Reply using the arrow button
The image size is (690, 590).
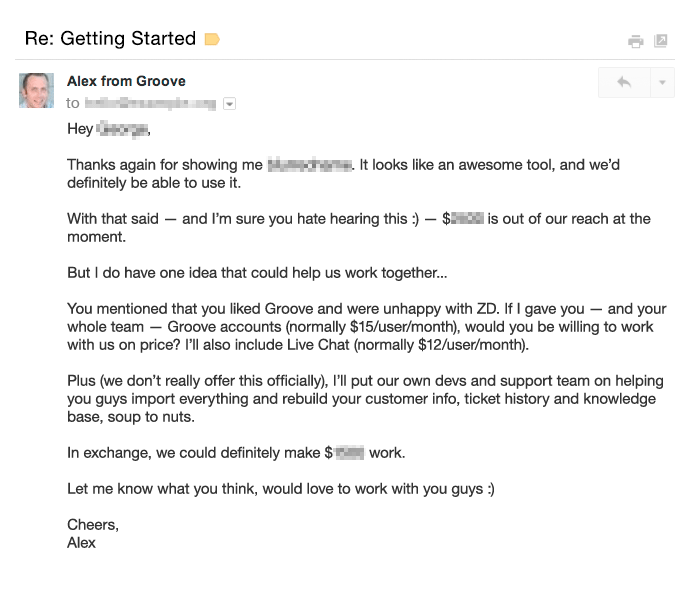point(624,82)
